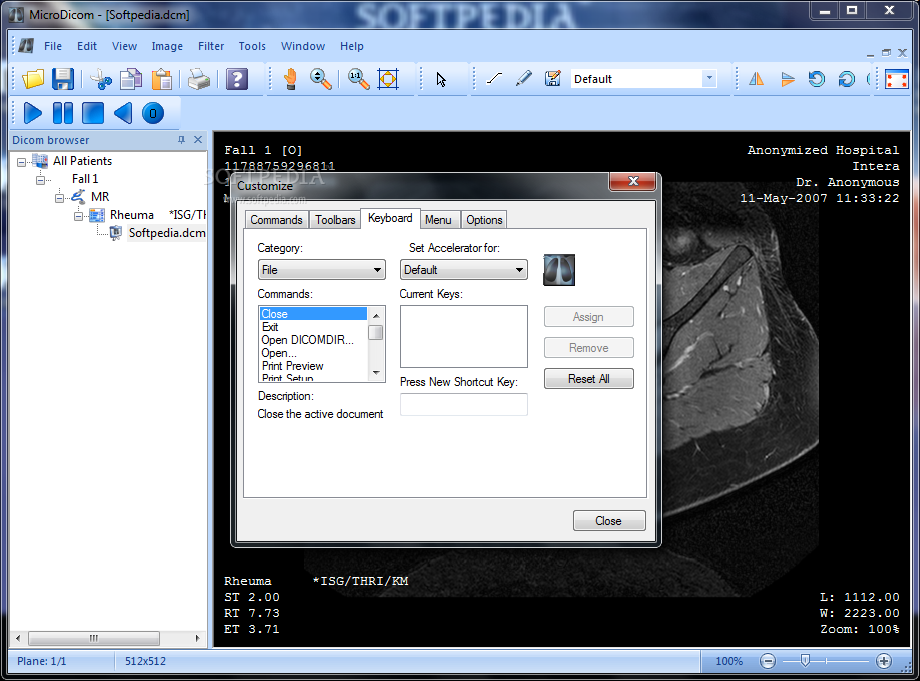Open the window preset Default dropdown in toolbar

[x=709, y=79]
